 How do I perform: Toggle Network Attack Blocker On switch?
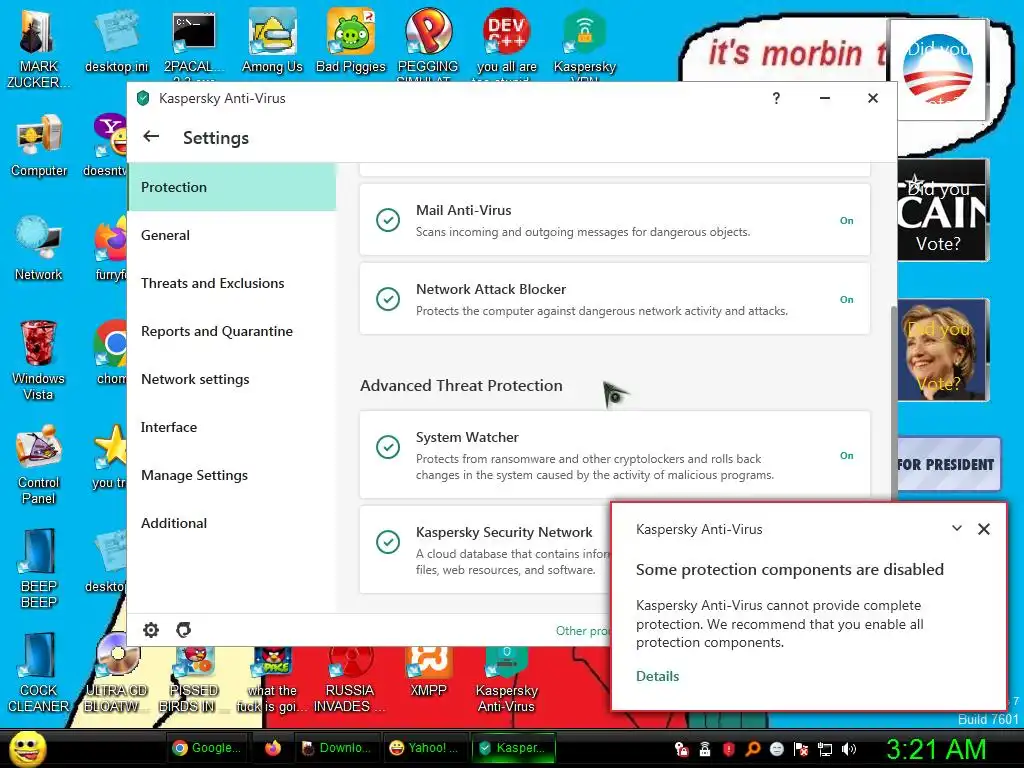846,300
